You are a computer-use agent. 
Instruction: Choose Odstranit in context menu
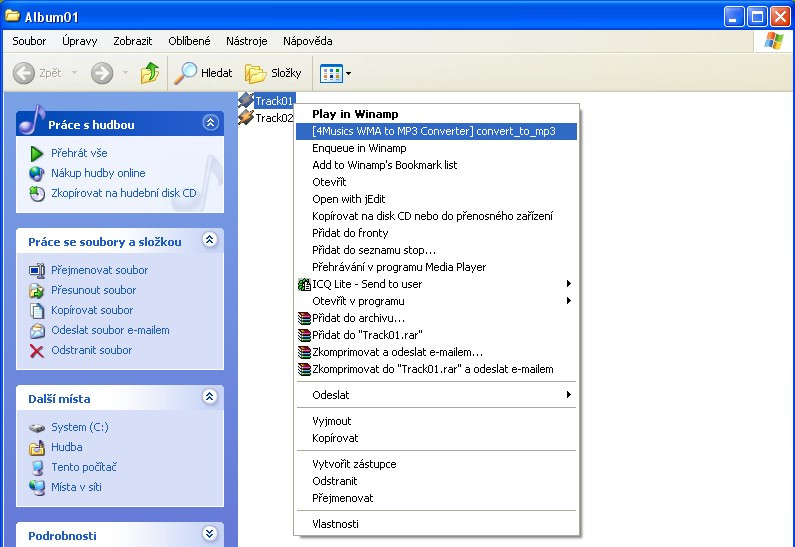tap(436, 481)
